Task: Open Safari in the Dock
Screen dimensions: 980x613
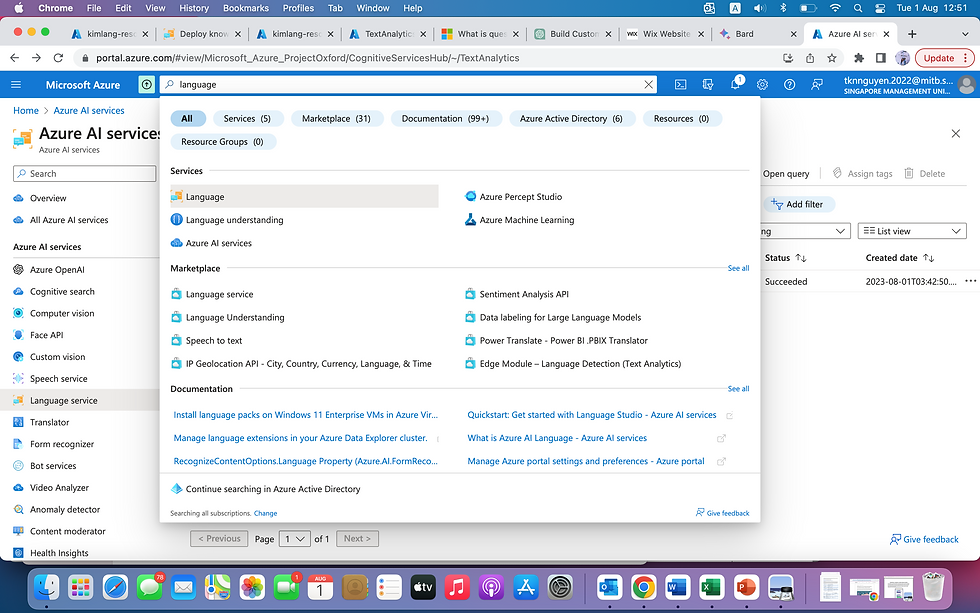Action: (x=115, y=587)
